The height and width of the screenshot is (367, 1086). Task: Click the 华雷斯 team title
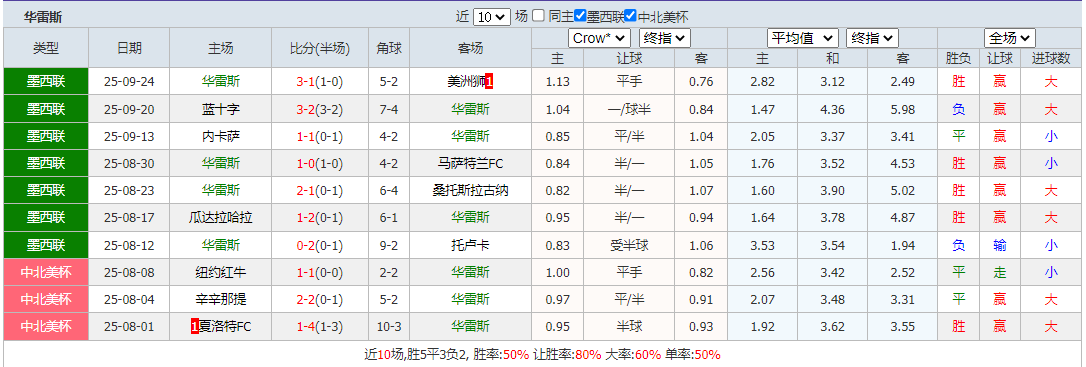click(43, 17)
